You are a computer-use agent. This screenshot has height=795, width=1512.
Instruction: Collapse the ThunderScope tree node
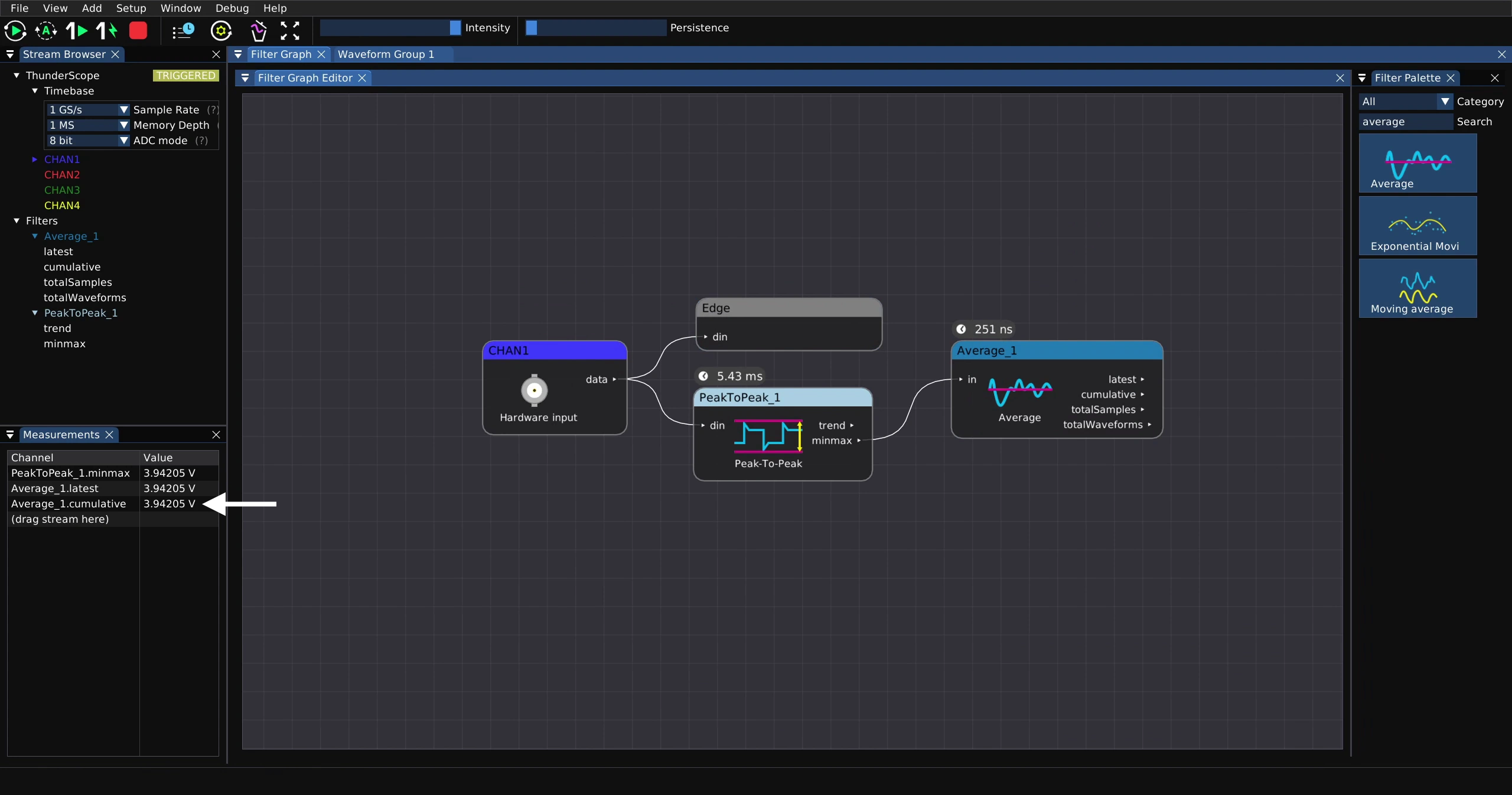click(x=17, y=76)
